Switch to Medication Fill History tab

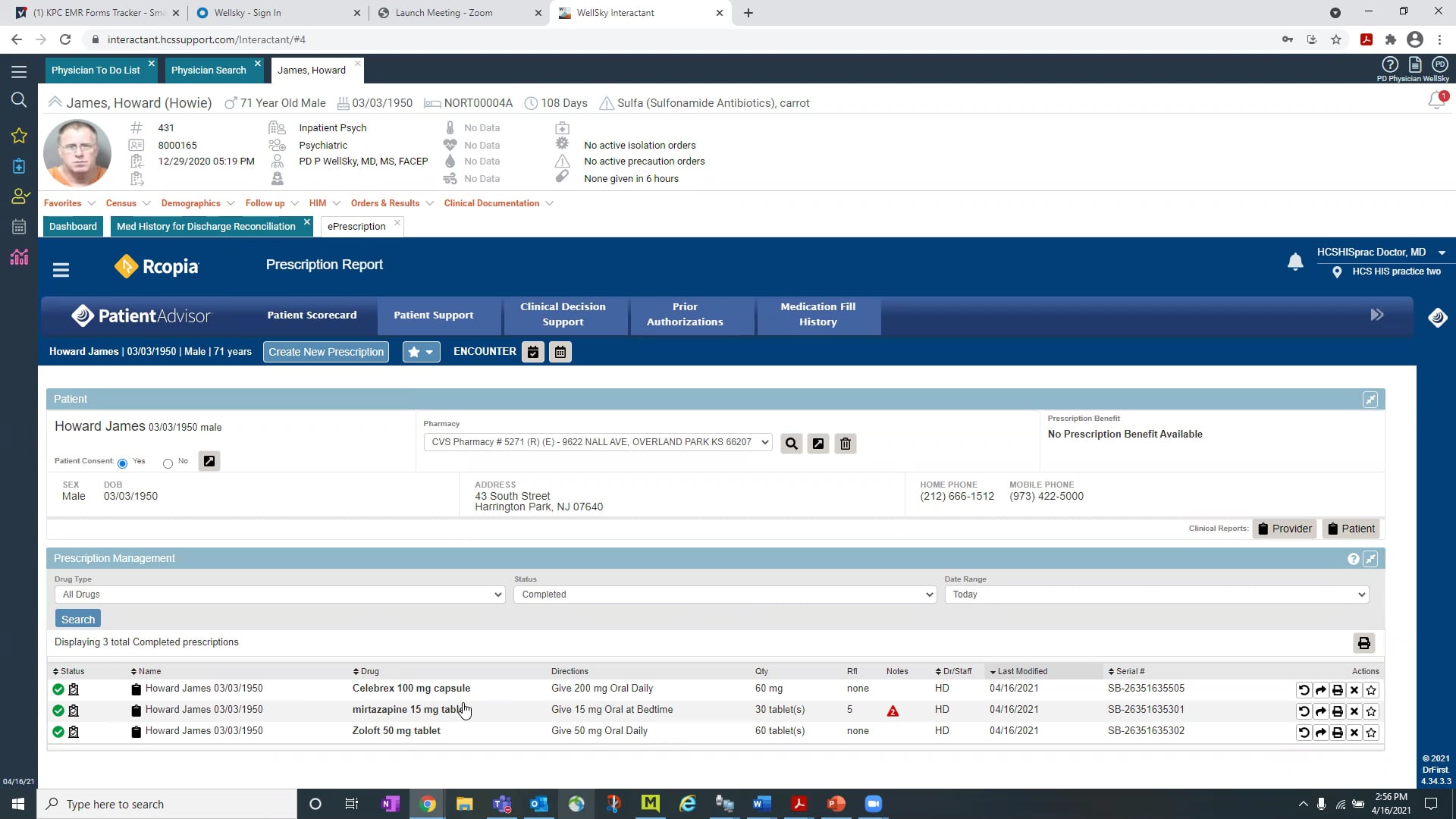817,315
